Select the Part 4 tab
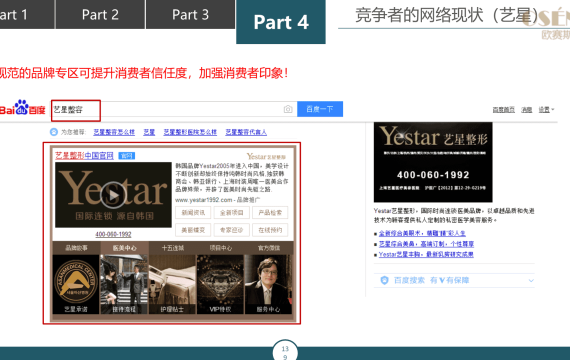 pyautogui.click(x=281, y=22)
